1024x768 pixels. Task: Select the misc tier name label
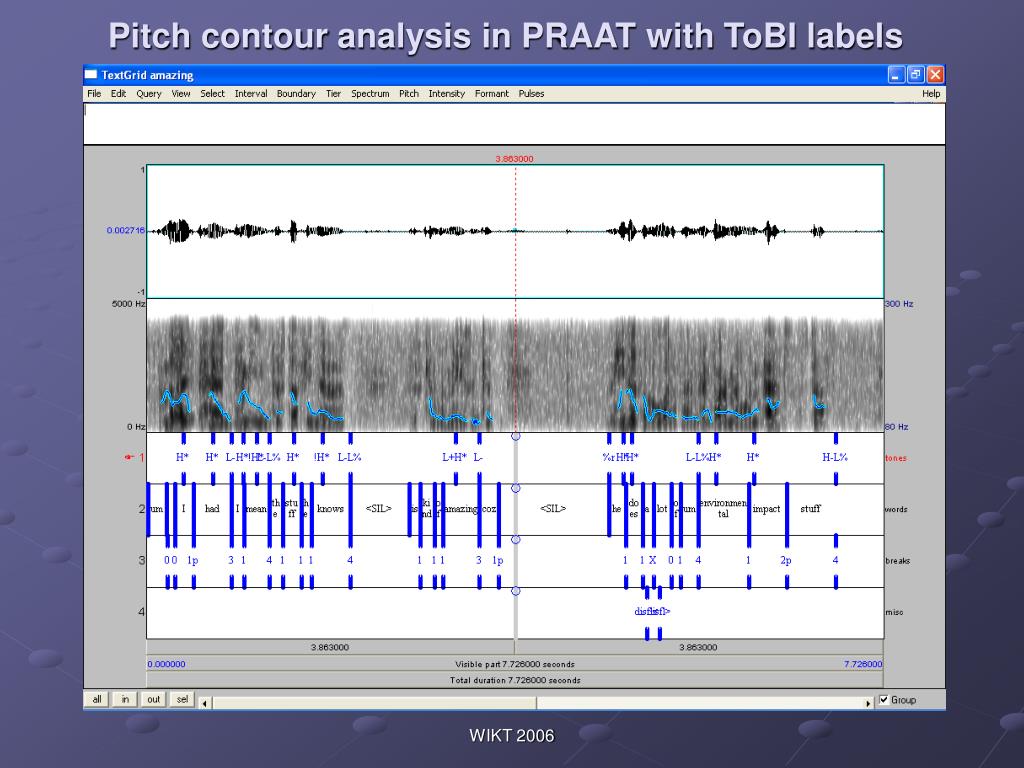895,612
